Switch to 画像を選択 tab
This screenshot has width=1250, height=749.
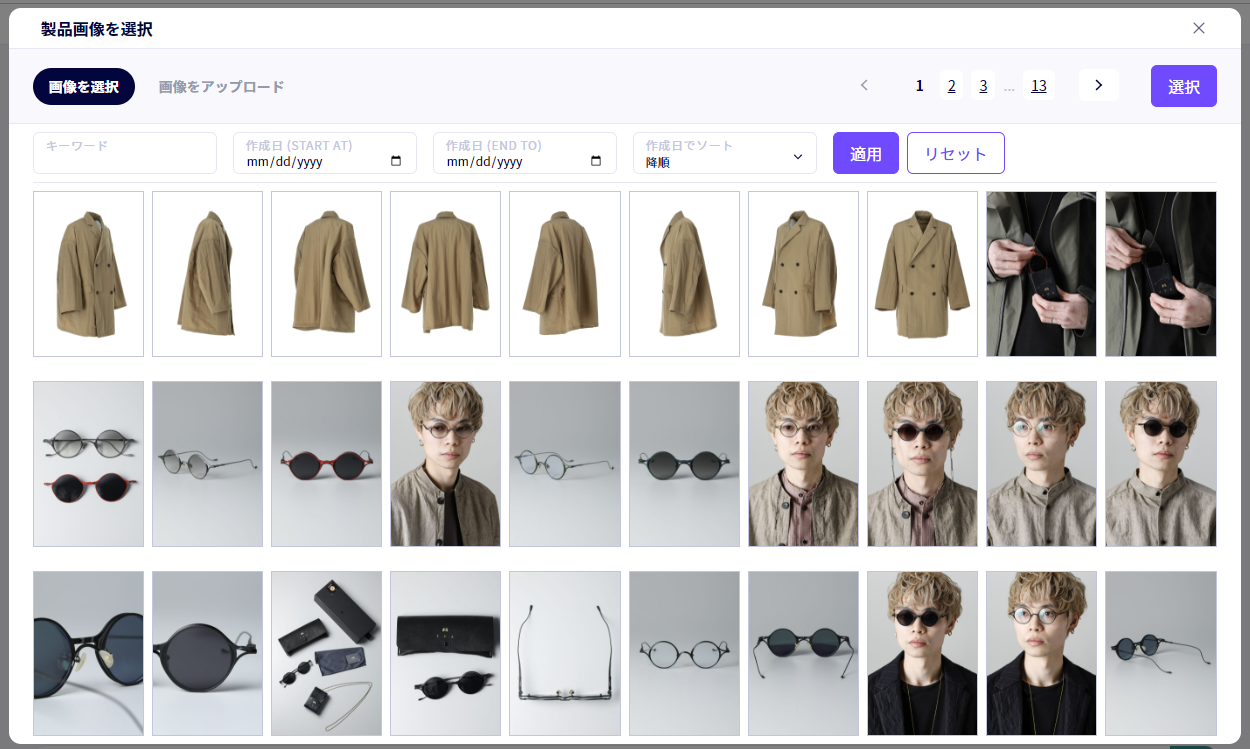(84, 86)
